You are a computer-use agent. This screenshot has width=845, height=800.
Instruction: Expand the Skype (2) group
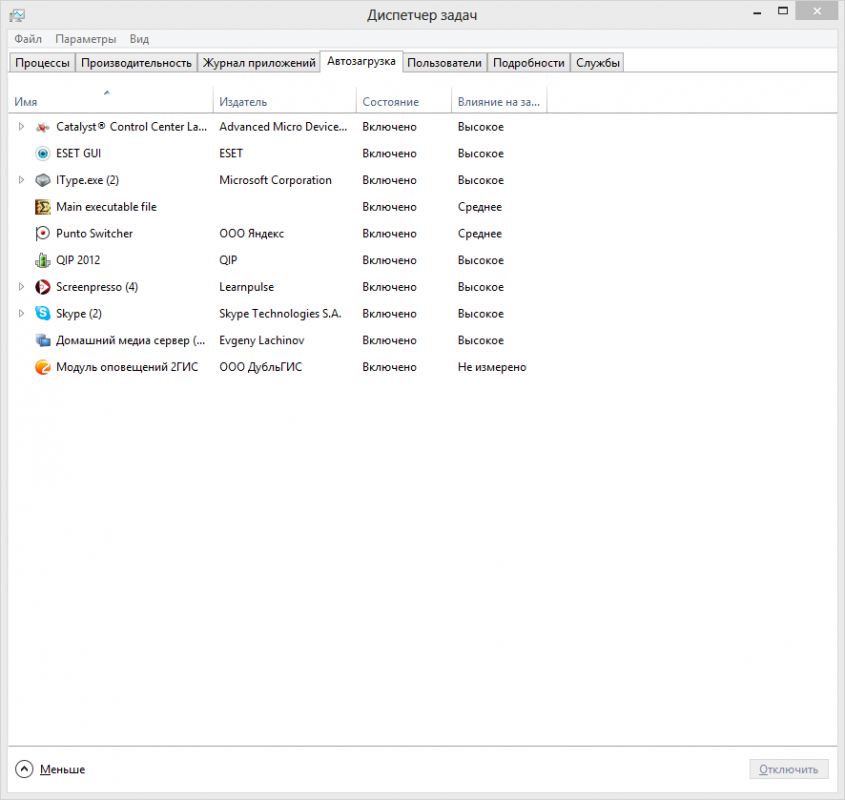(21, 313)
